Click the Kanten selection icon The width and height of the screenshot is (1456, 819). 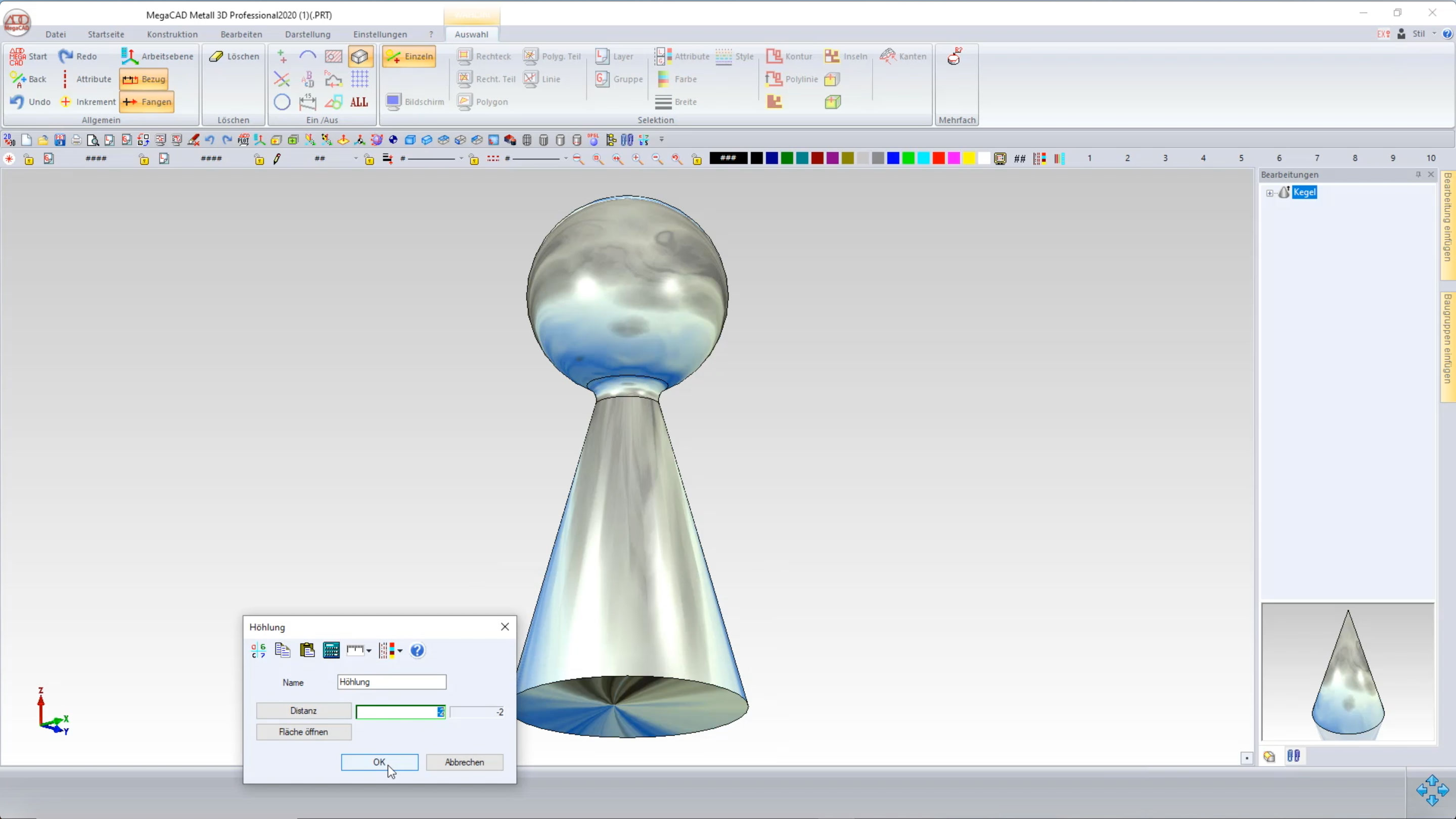coord(888,56)
